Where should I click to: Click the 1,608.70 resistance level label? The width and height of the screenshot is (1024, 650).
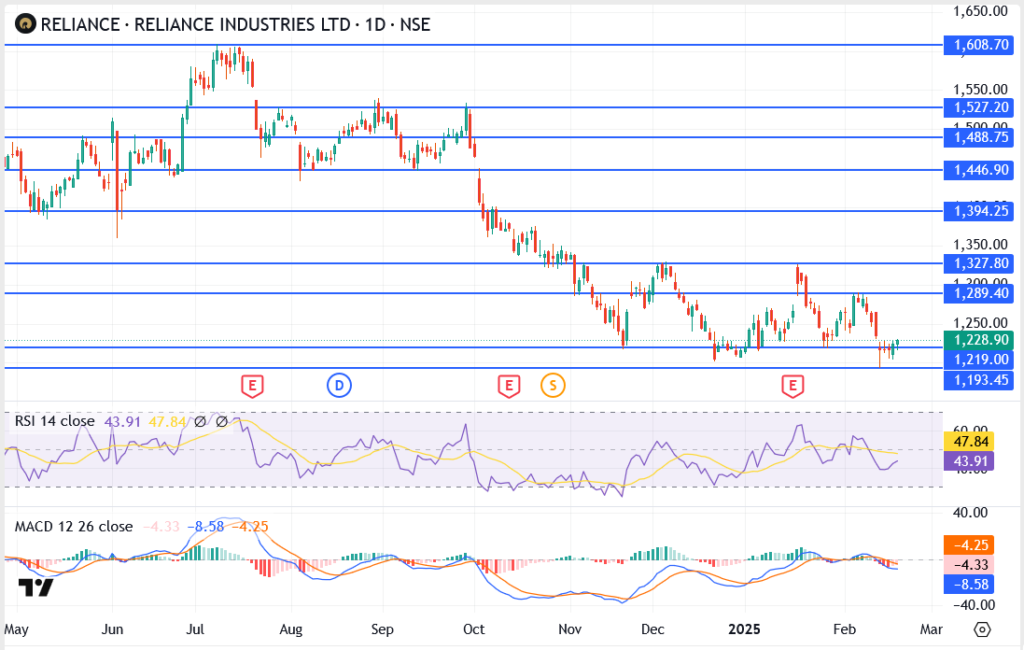tap(980, 45)
